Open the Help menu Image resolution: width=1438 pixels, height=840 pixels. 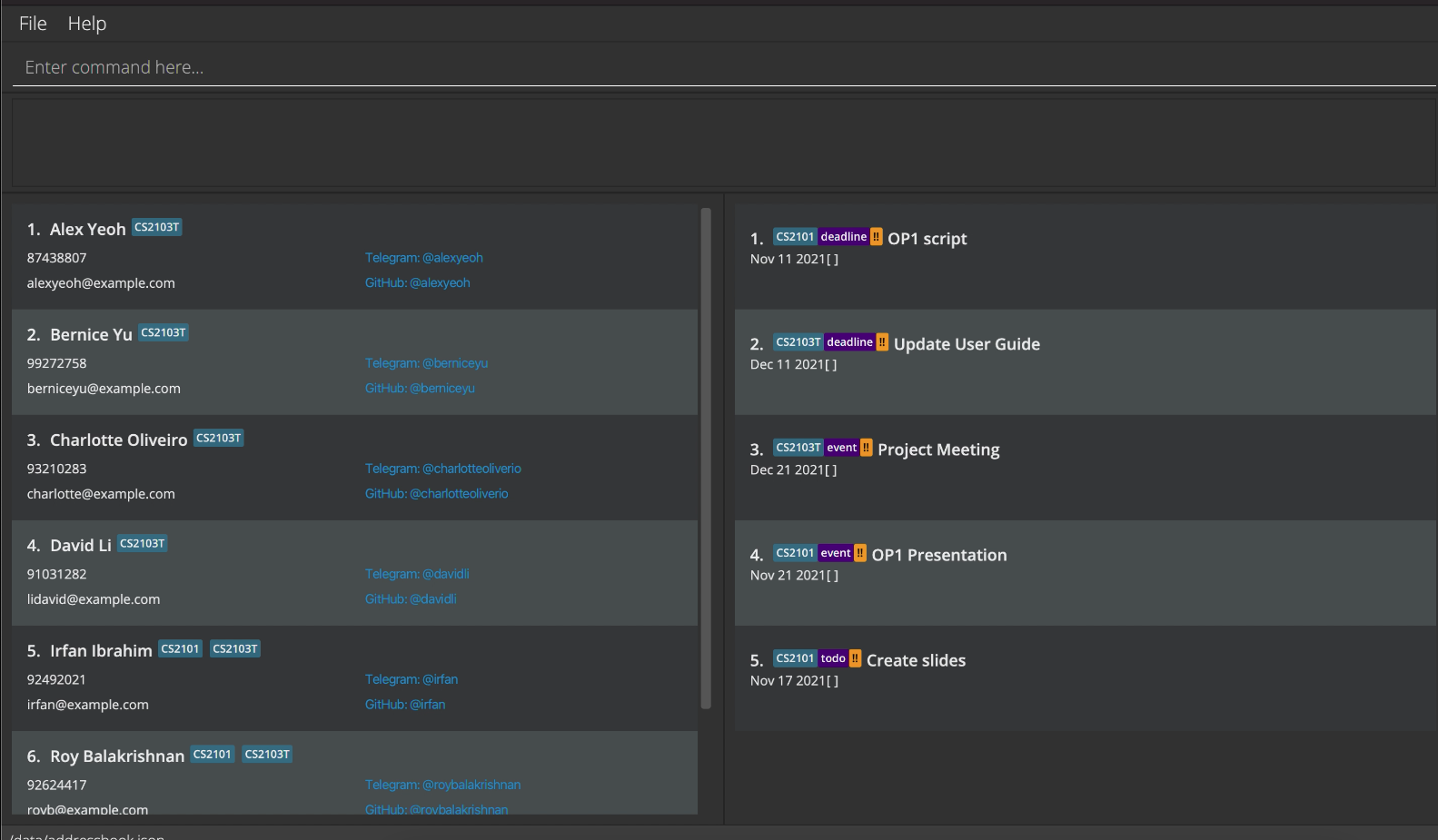(87, 24)
